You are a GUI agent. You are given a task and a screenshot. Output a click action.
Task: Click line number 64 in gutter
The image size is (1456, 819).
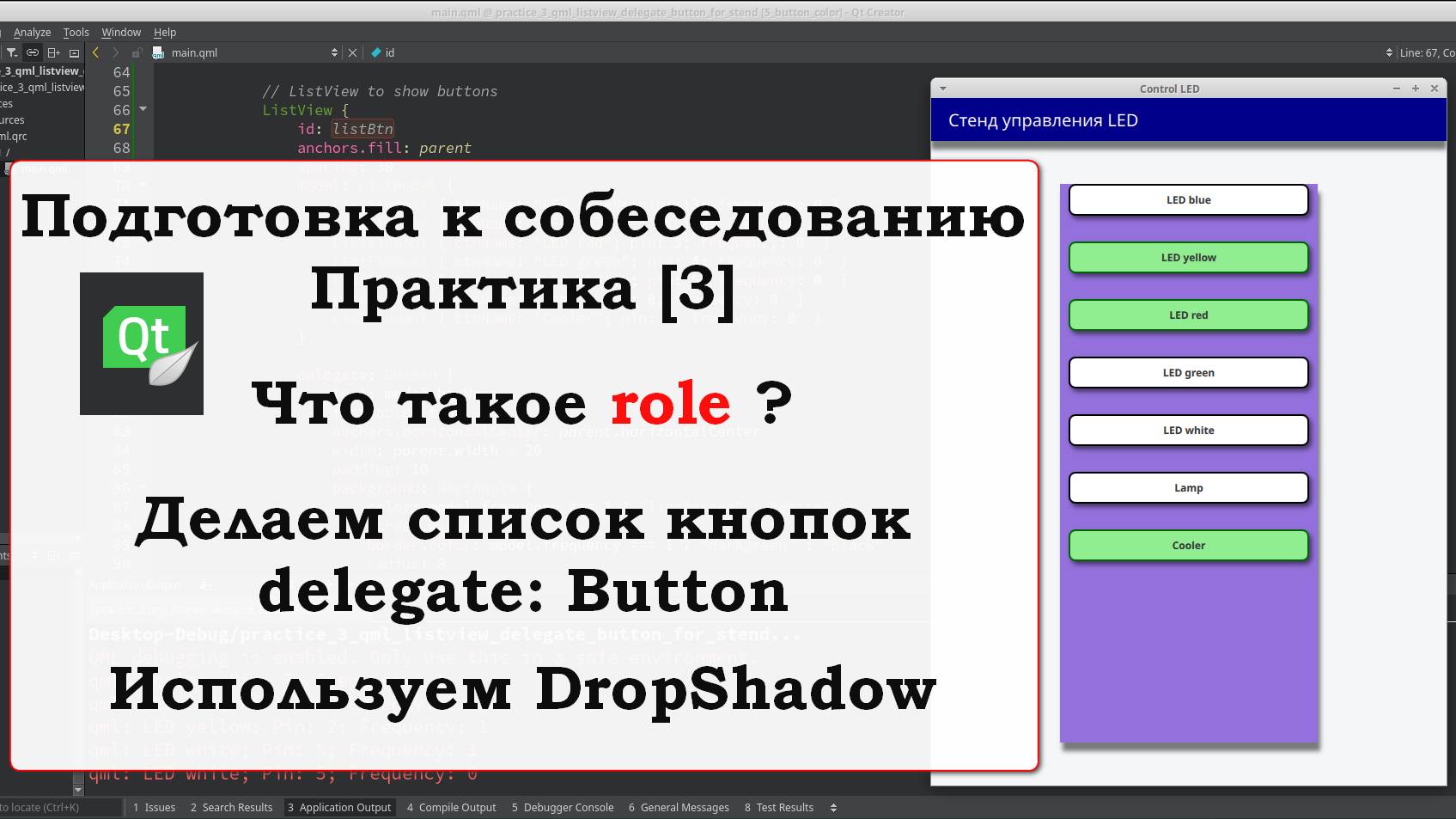(x=121, y=72)
